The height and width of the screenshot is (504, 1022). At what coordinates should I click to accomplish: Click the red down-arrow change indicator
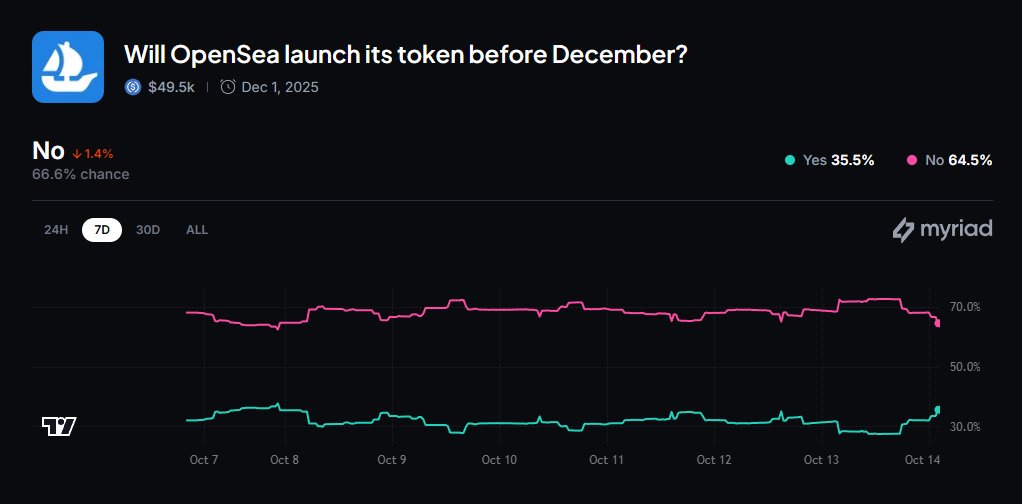tap(76, 153)
